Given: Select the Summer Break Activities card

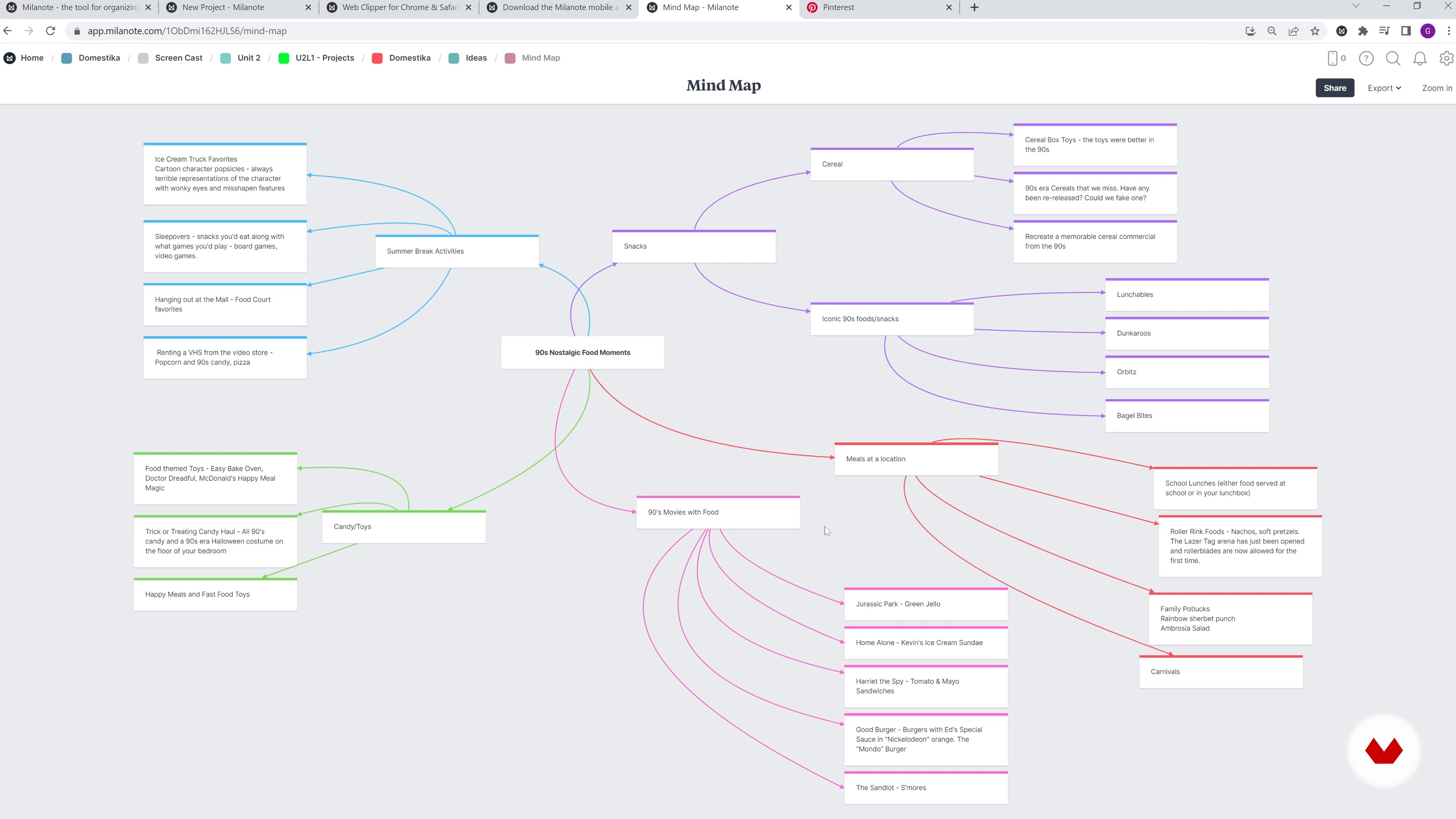Looking at the screenshot, I should 457,251.
